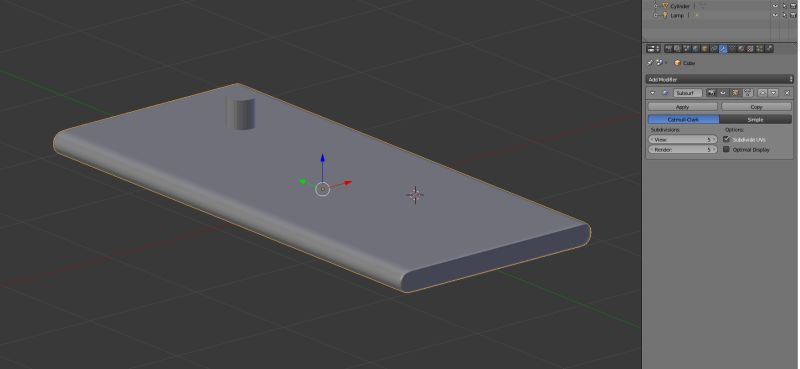
Task: Click the Cube name in breadcrumb
Action: tap(689, 63)
